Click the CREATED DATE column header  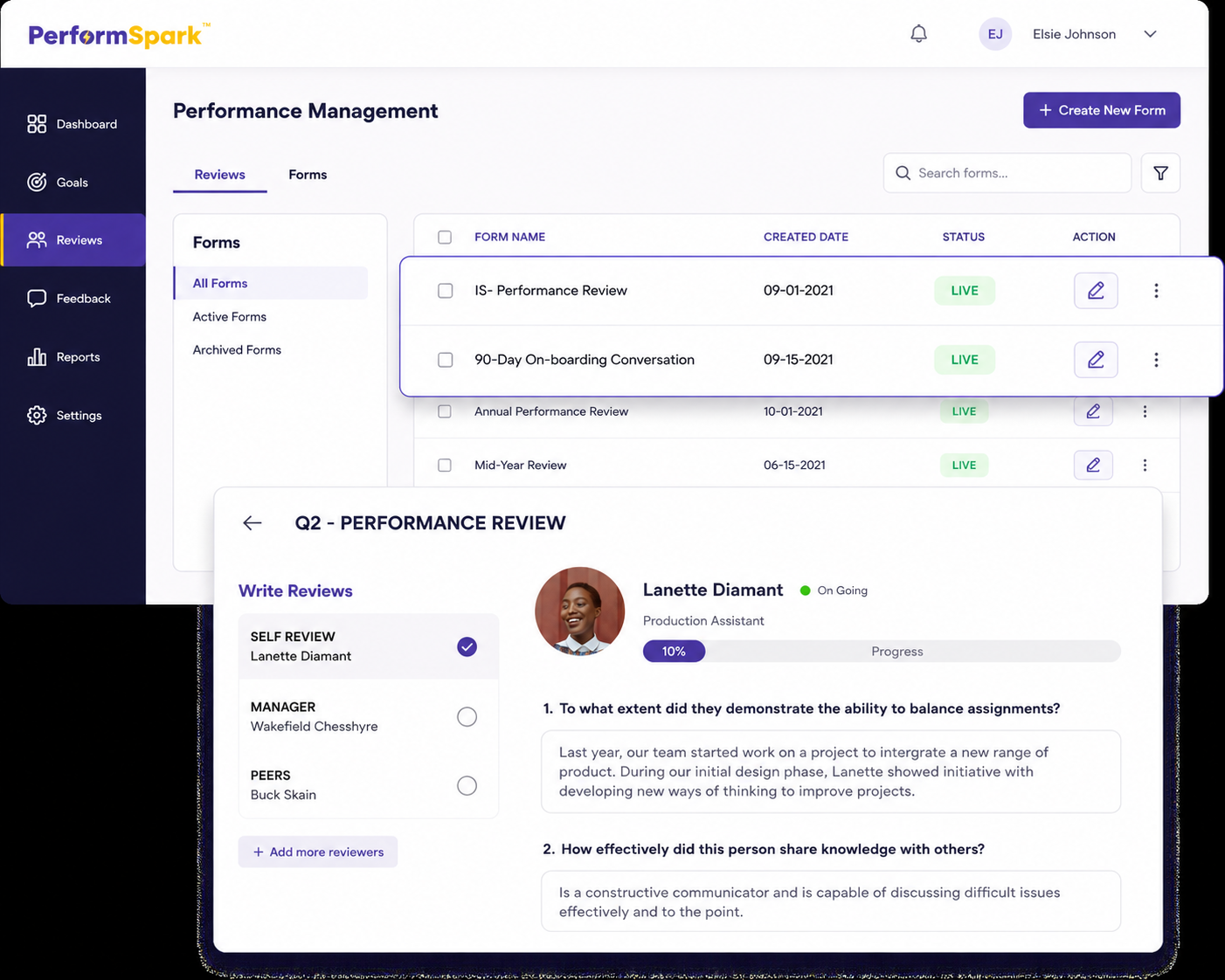click(x=806, y=237)
